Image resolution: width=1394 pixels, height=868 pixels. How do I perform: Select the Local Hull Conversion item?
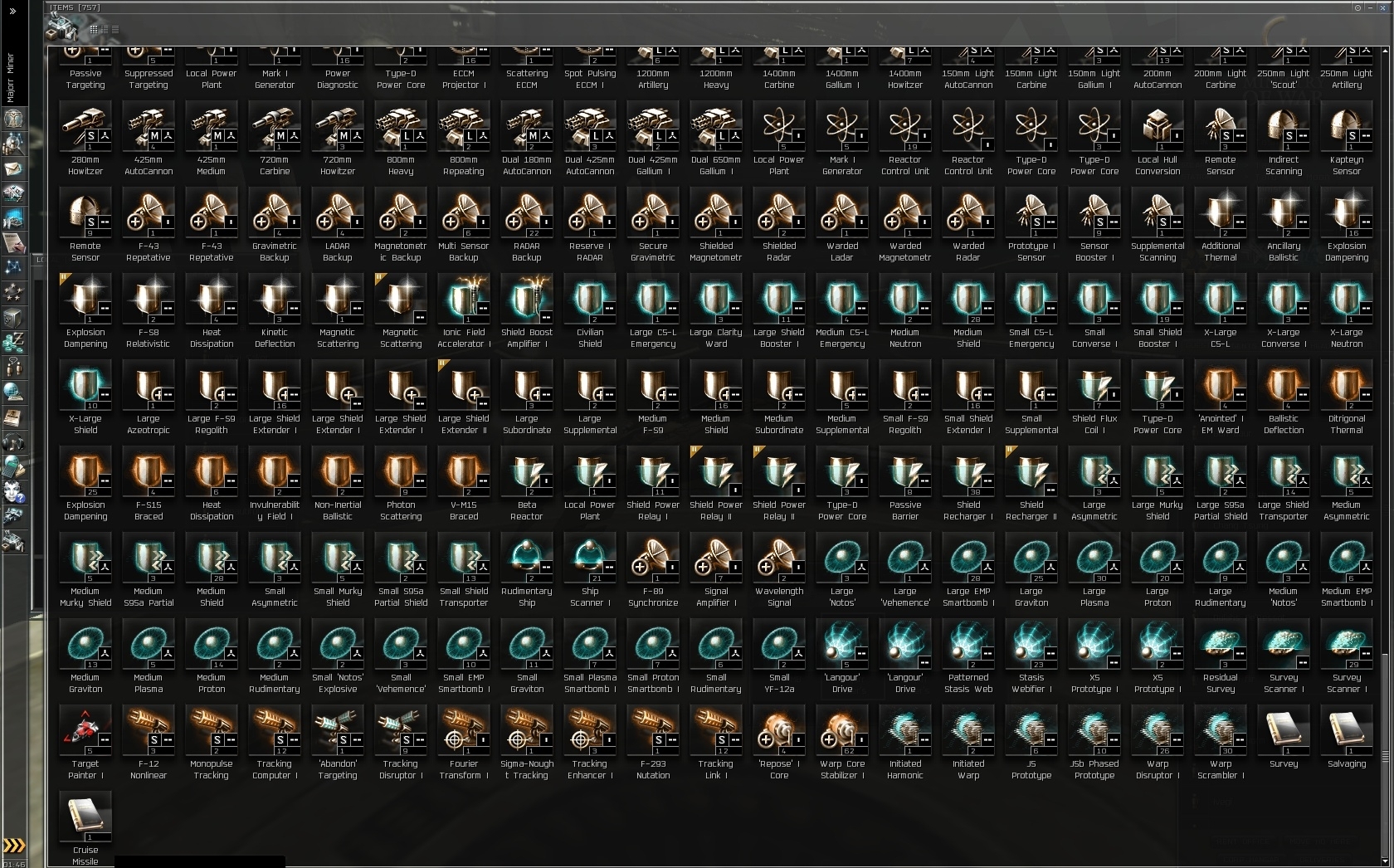tap(1158, 139)
